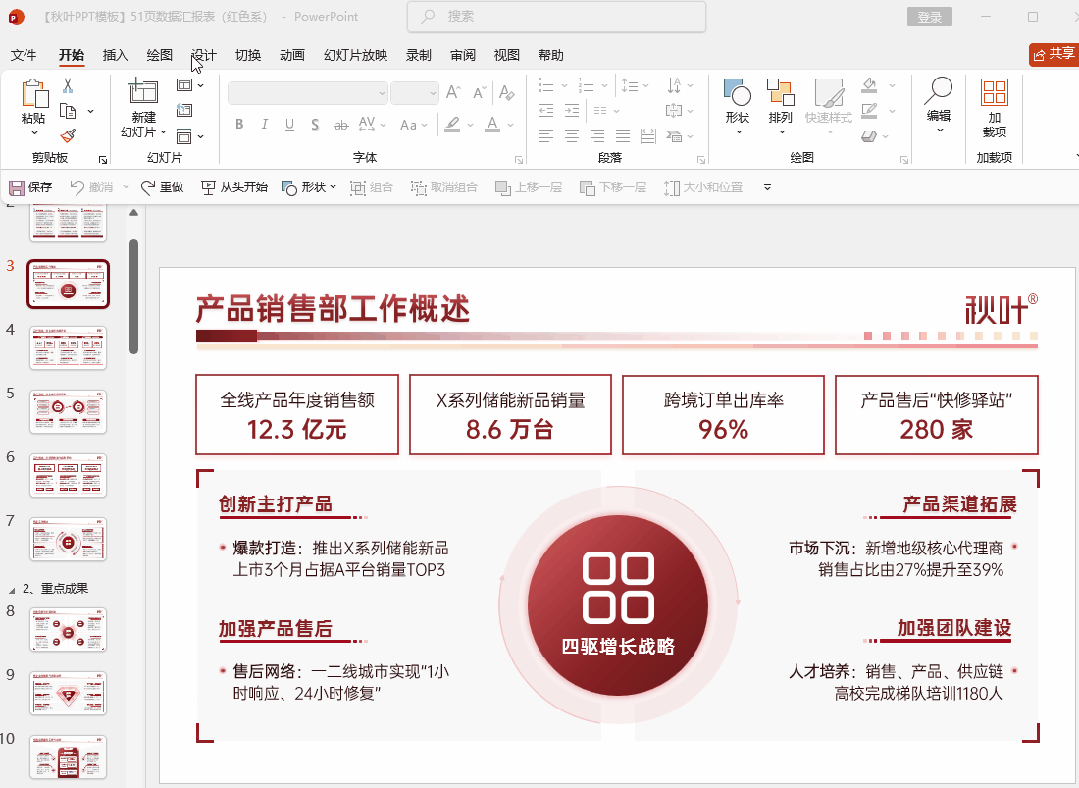Viewport: 1079px width, 788px height.
Task: Start slideshow from beginning icon
Action: [x=208, y=187]
